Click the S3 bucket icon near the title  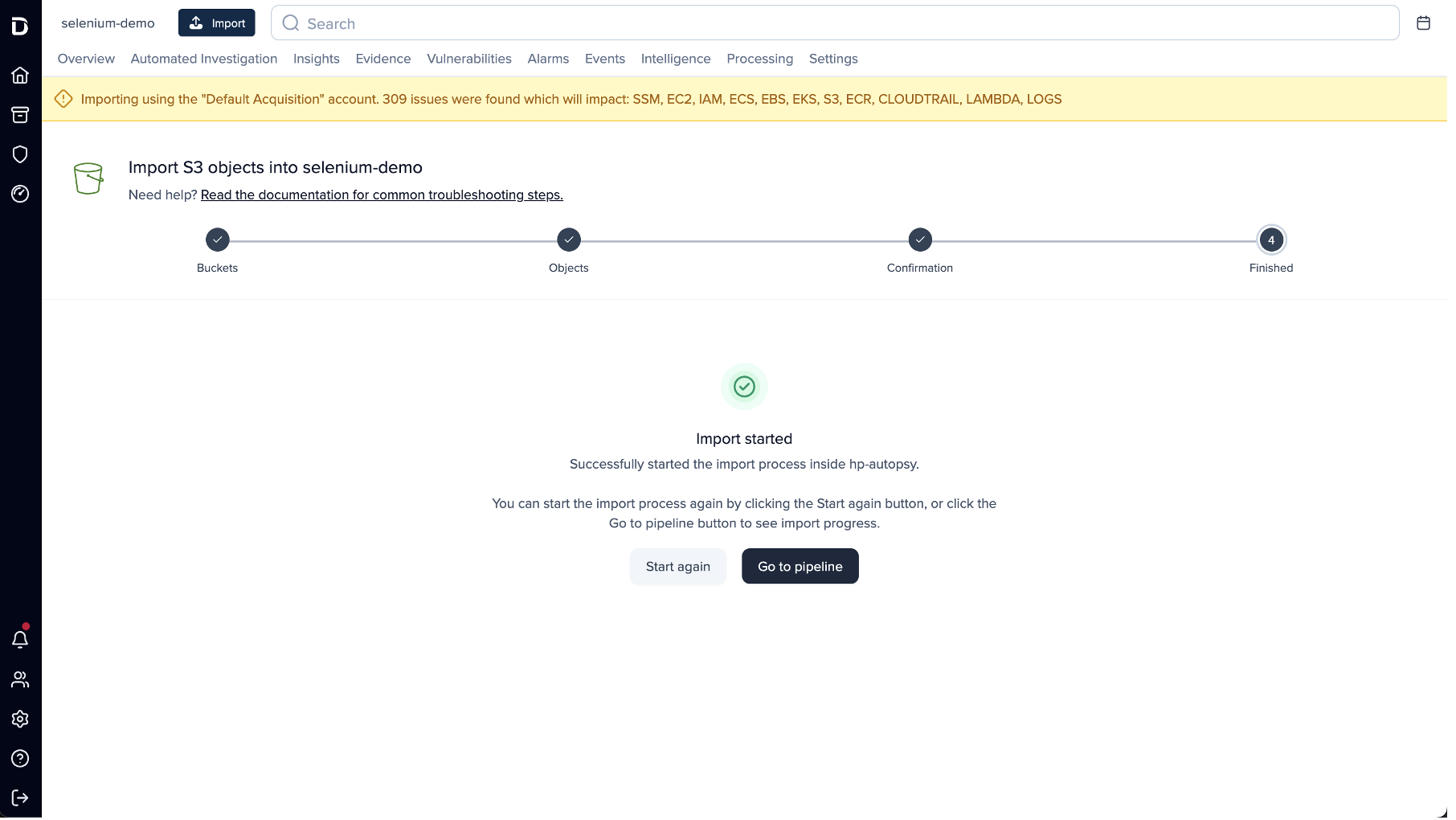pos(89,178)
